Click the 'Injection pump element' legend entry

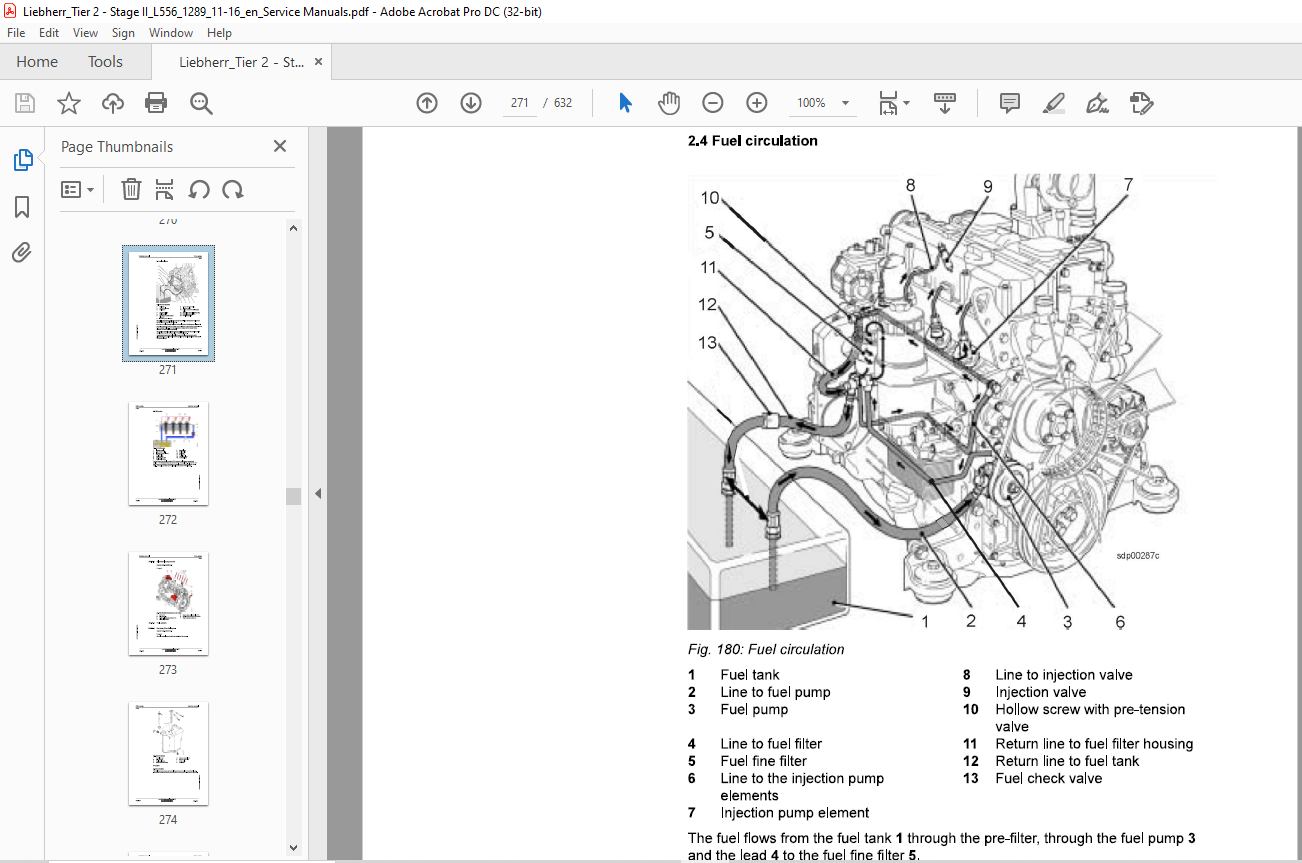click(x=794, y=813)
